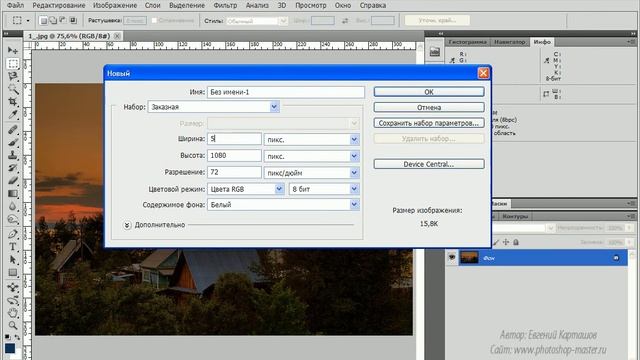Select the Brush tool
This screenshot has height=360, width=640.
13,142
